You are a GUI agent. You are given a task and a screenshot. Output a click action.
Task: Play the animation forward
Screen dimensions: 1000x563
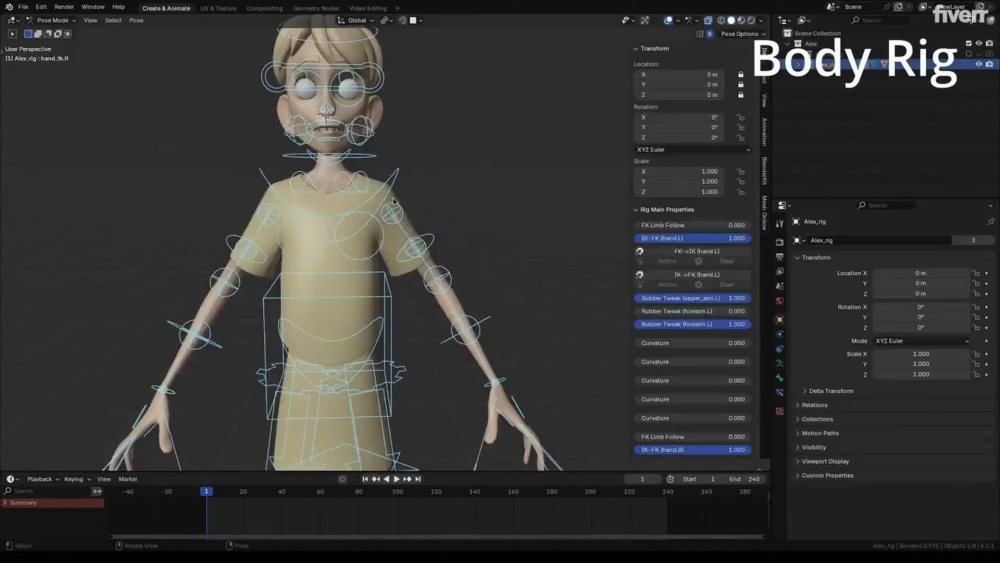397,479
